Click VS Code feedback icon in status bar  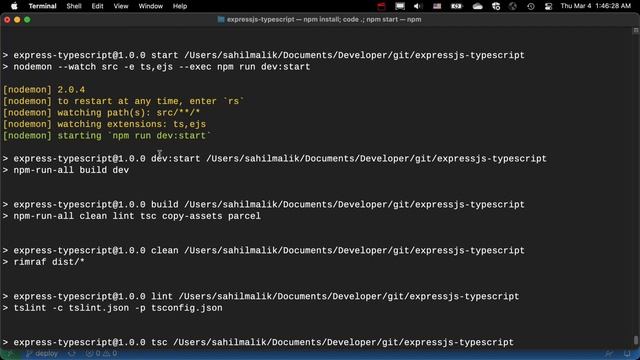point(609,354)
